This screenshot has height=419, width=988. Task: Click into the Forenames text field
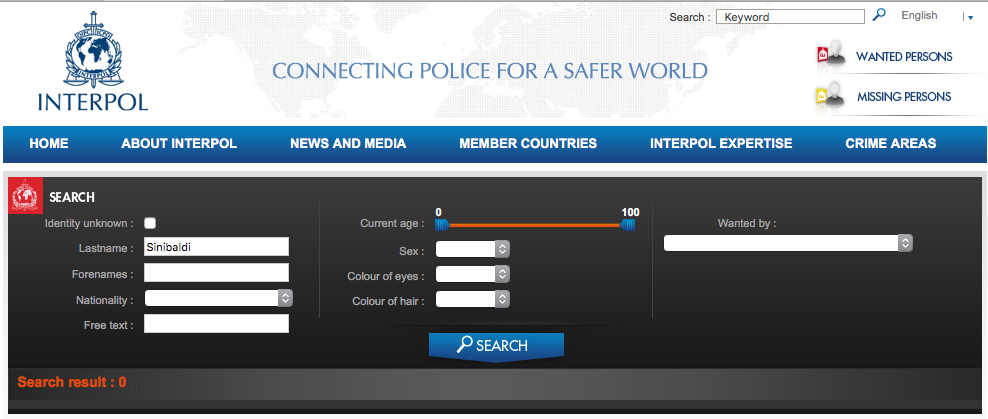[x=216, y=273]
